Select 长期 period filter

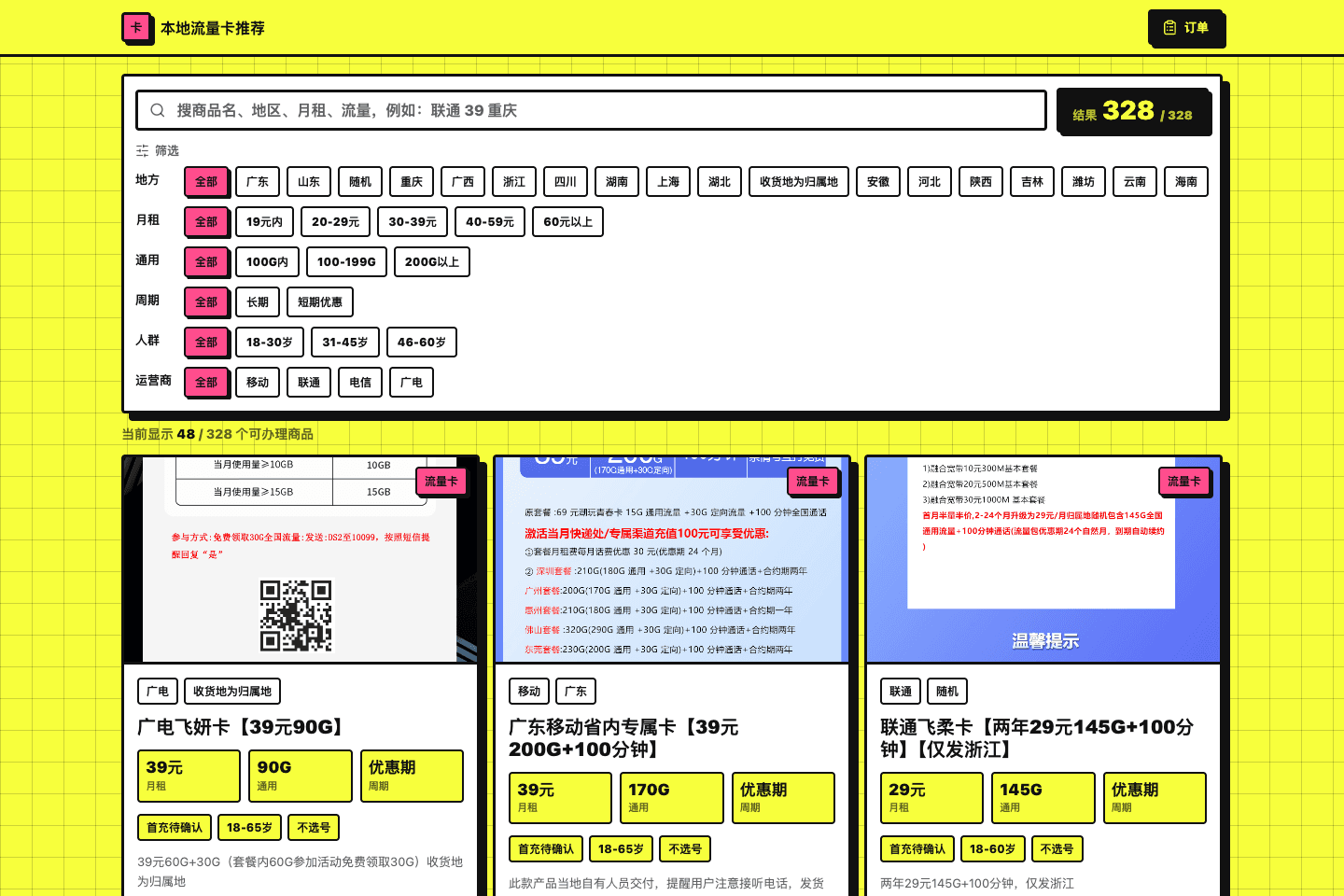[x=258, y=302]
